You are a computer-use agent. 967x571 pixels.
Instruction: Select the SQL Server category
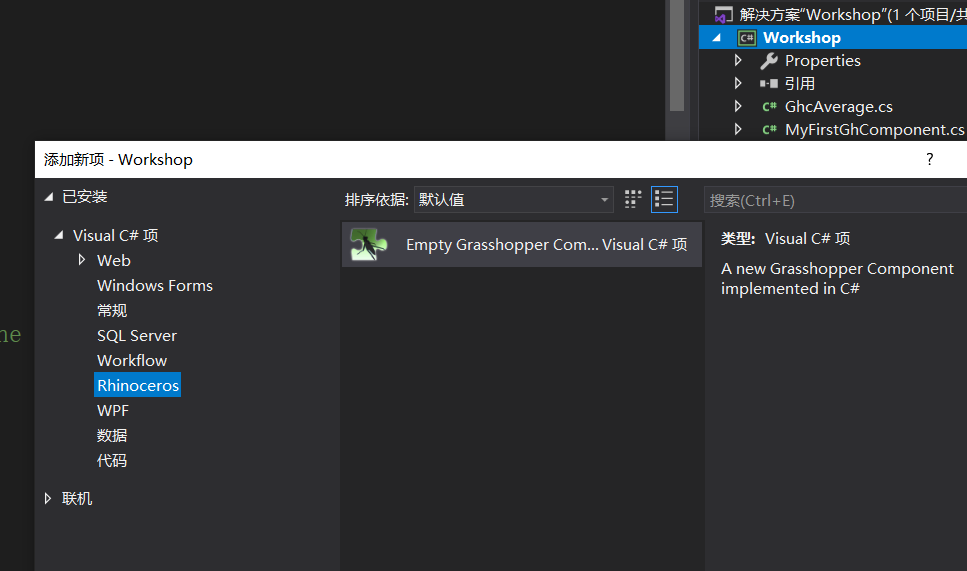pyautogui.click(x=137, y=335)
